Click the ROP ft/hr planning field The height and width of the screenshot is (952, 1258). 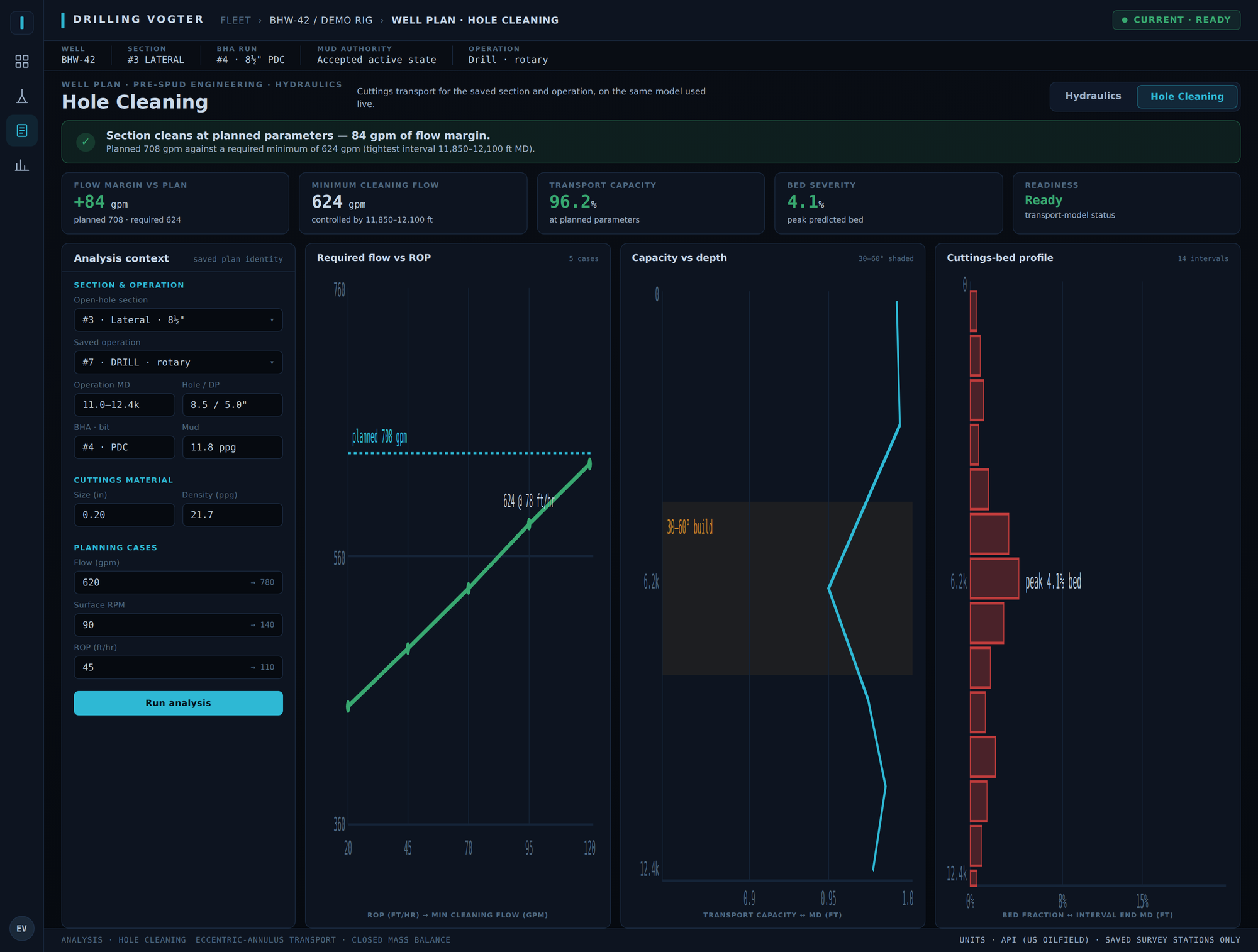[178, 667]
